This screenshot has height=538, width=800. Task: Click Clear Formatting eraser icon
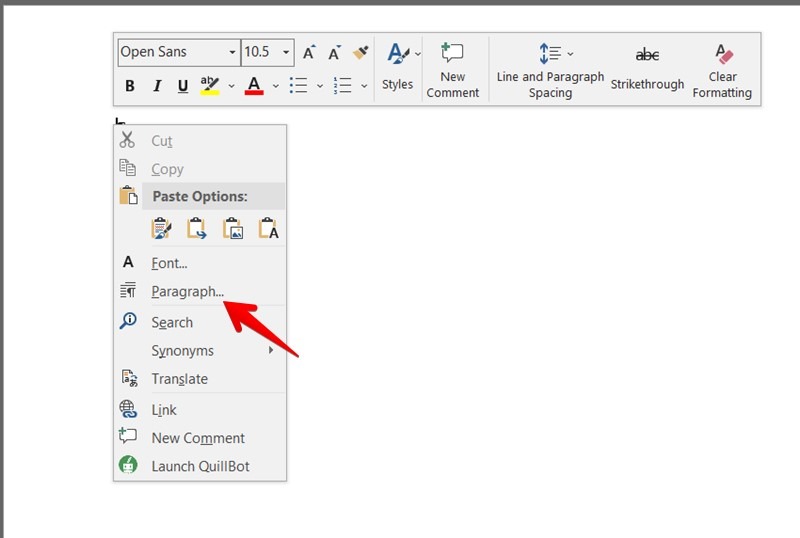723,54
